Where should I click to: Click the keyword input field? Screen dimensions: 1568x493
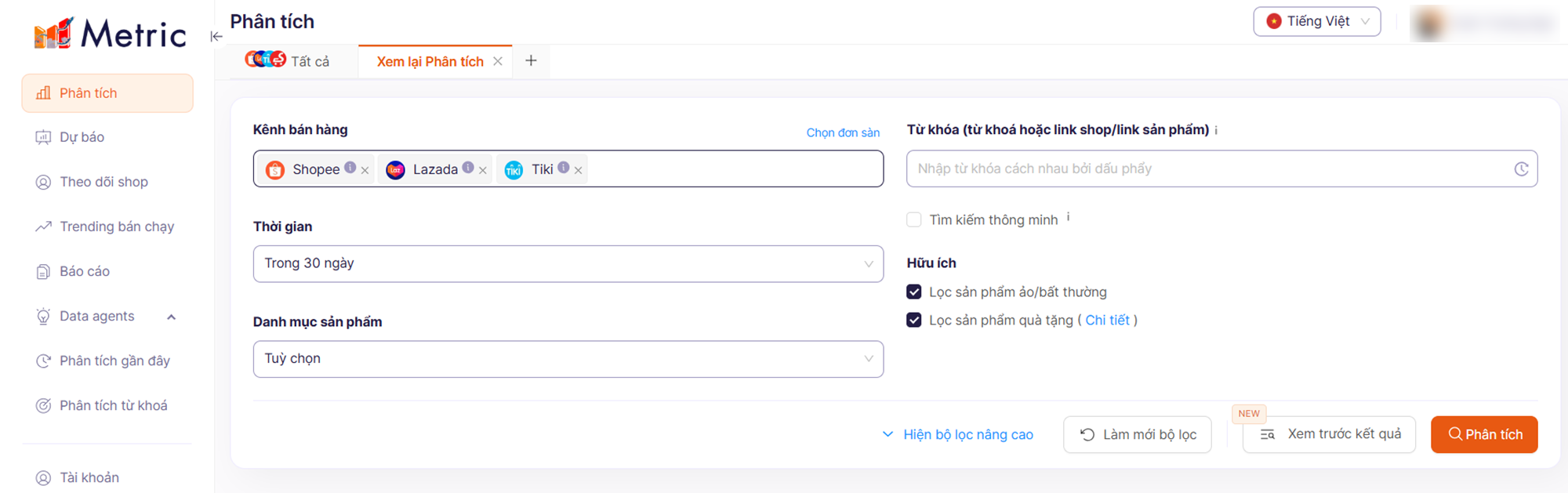[x=1207, y=169]
